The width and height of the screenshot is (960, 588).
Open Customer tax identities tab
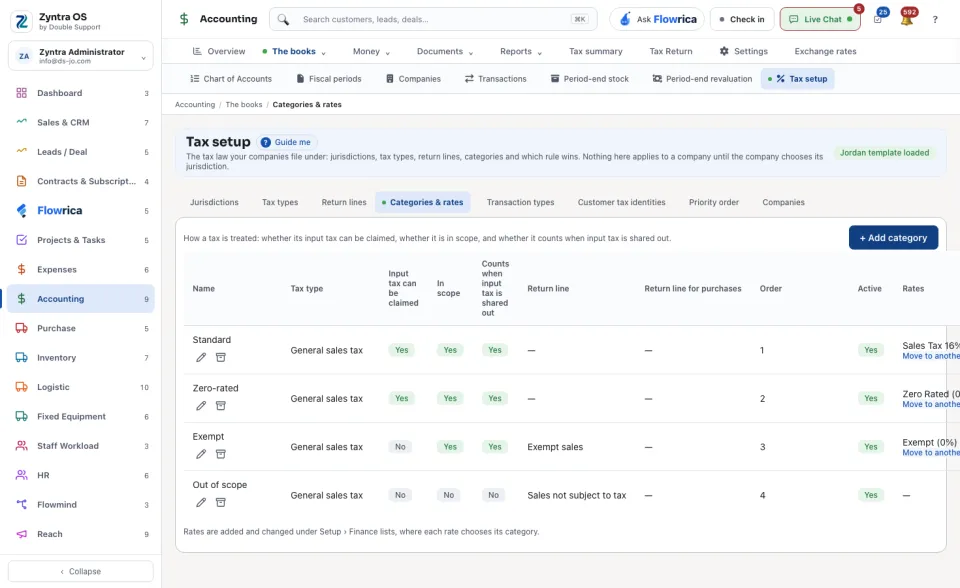pyautogui.click(x=621, y=202)
